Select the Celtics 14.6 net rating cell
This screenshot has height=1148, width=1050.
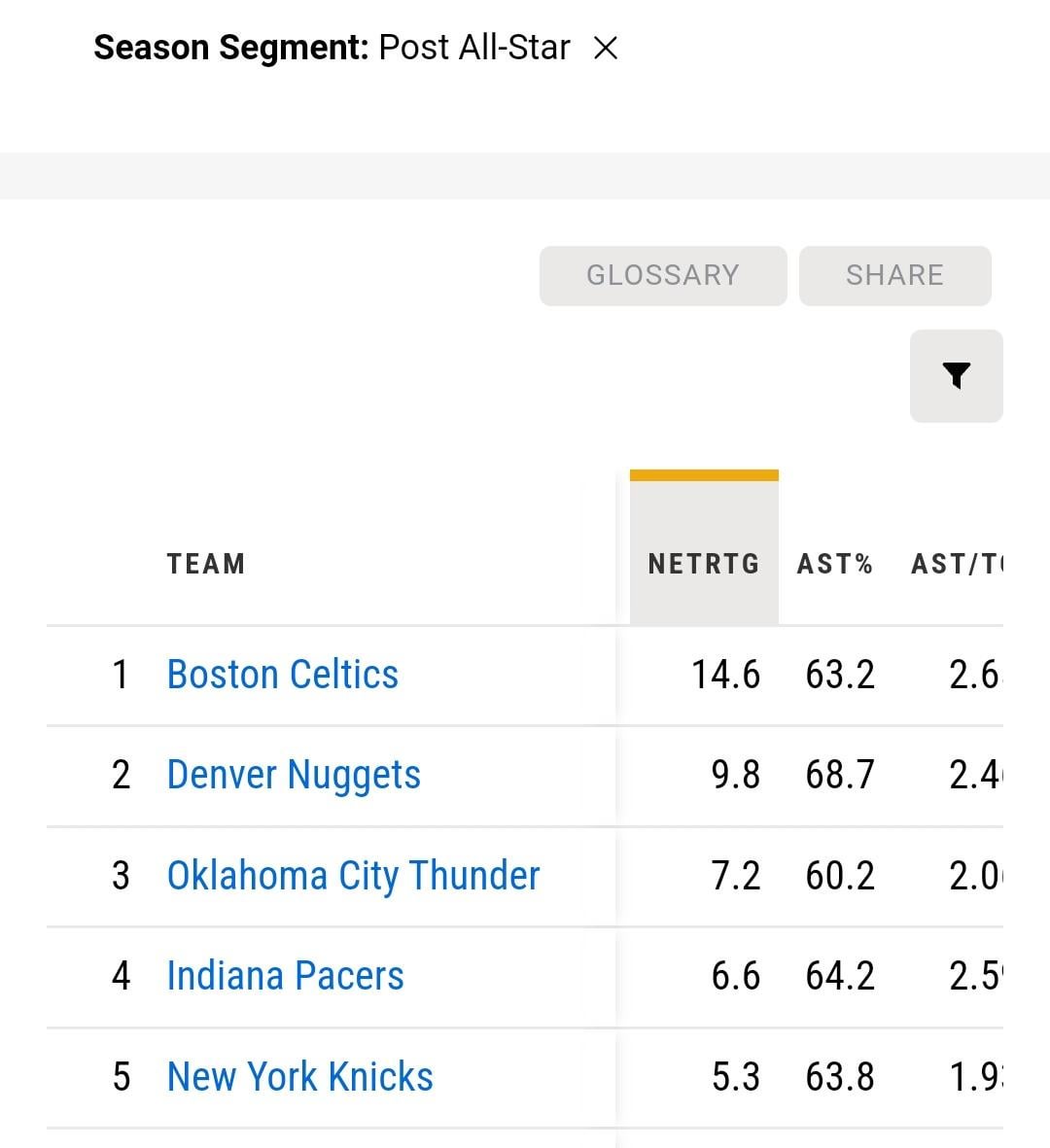tap(725, 675)
